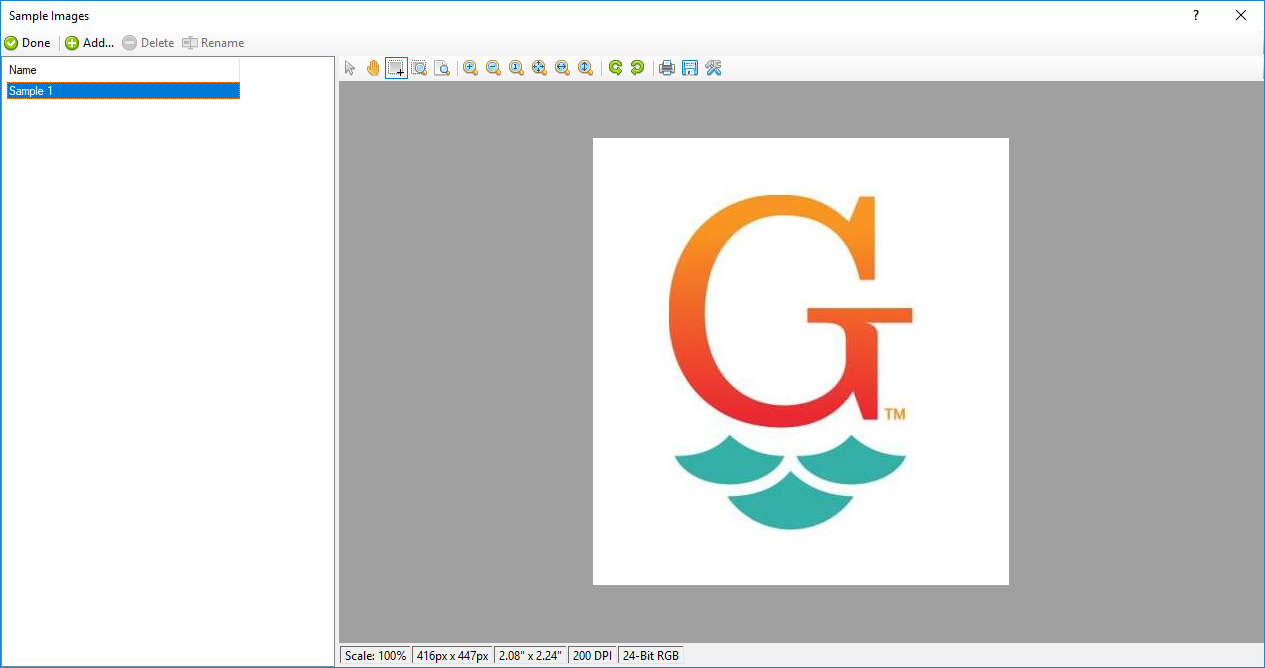The height and width of the screenshot is (668, 1265).
Task: Activate the hand pan tool
Action: (373, 68)
